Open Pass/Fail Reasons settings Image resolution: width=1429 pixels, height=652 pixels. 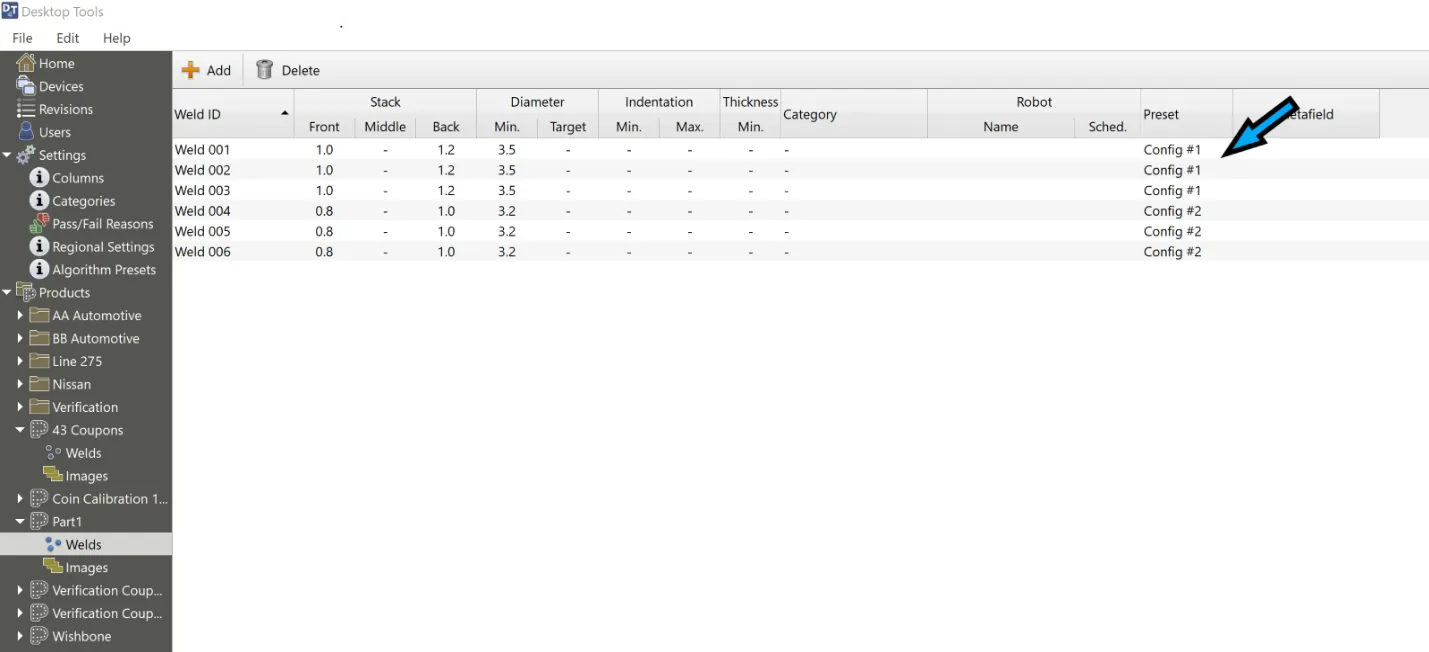point(102,224)
